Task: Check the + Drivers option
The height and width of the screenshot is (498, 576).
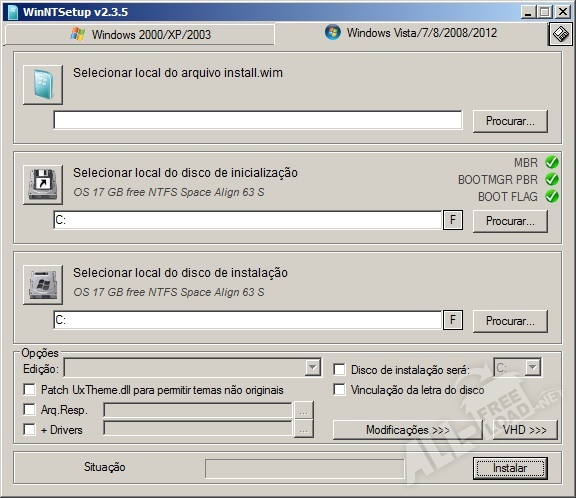Action: tap(29, 429)
